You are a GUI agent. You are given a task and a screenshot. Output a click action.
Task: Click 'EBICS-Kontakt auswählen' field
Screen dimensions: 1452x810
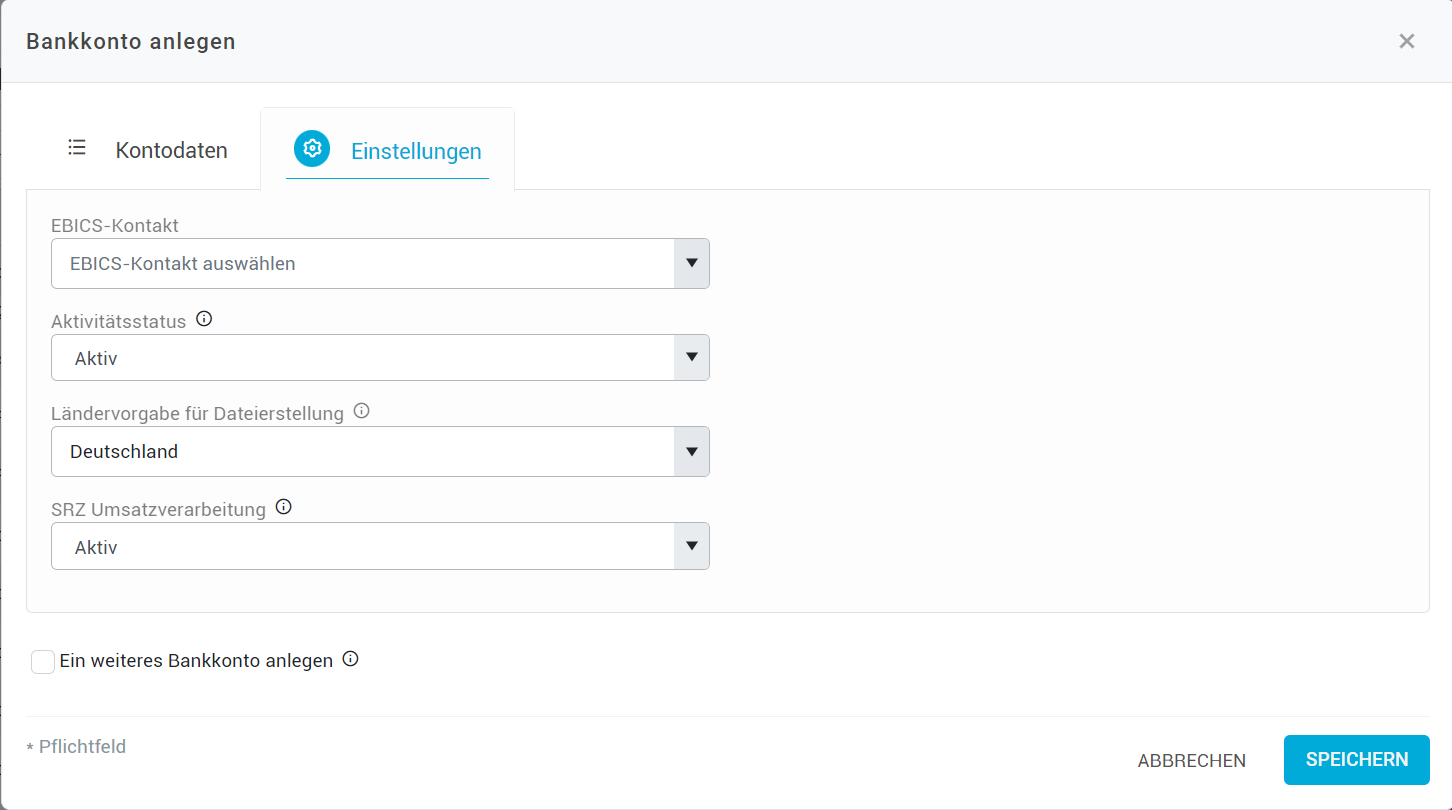pos(380,264)
